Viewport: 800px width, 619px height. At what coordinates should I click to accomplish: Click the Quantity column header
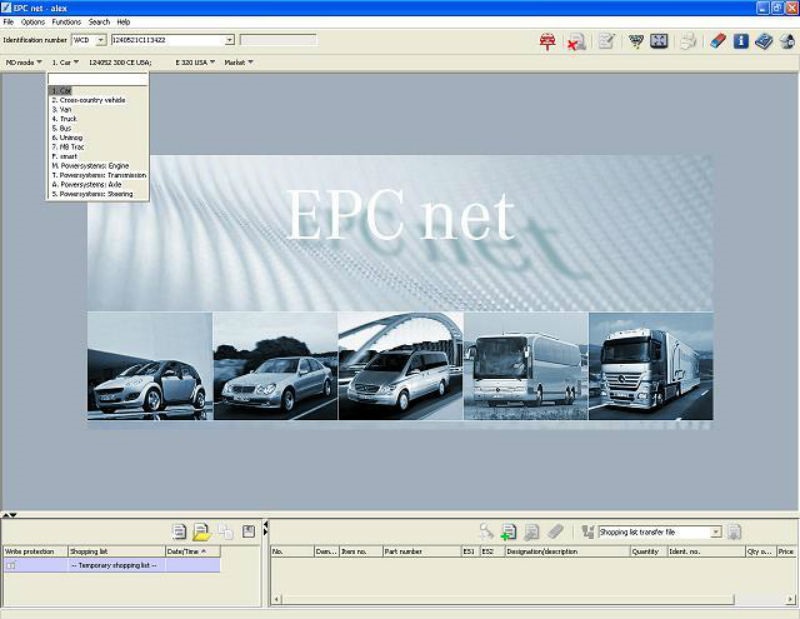point(649,552)
